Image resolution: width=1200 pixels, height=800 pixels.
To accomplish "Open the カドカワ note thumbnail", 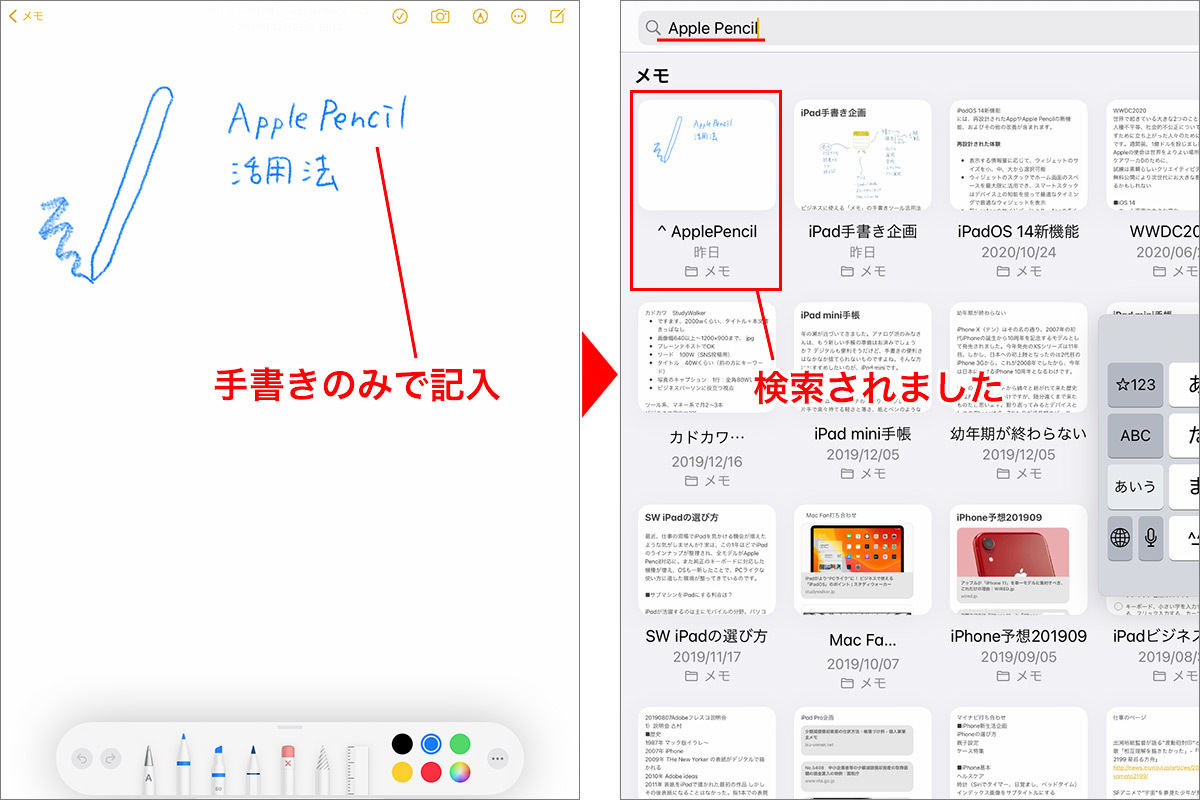I will pos(707,357).
